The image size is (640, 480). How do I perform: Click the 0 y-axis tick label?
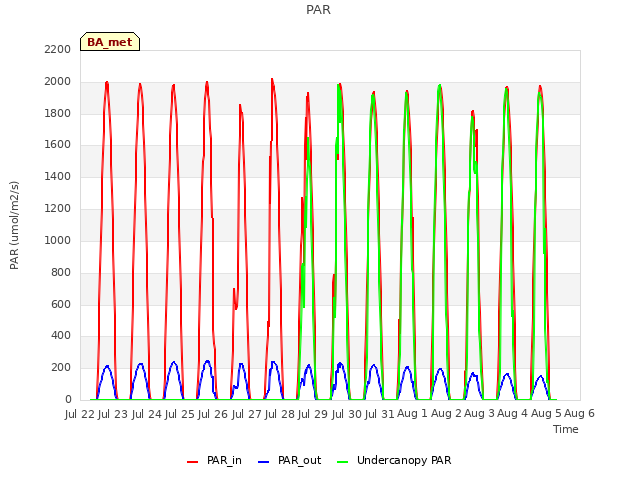(x=68, y=399)
